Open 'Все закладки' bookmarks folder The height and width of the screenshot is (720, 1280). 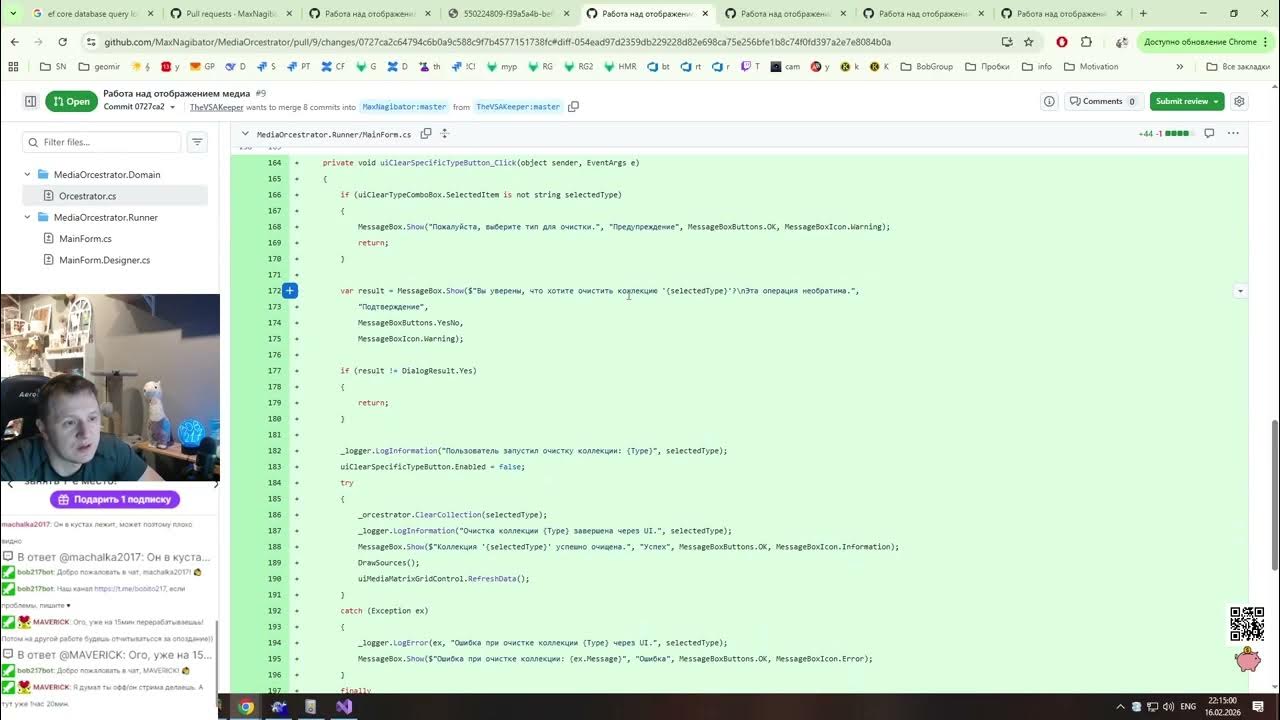click(x=1238, y=67)
